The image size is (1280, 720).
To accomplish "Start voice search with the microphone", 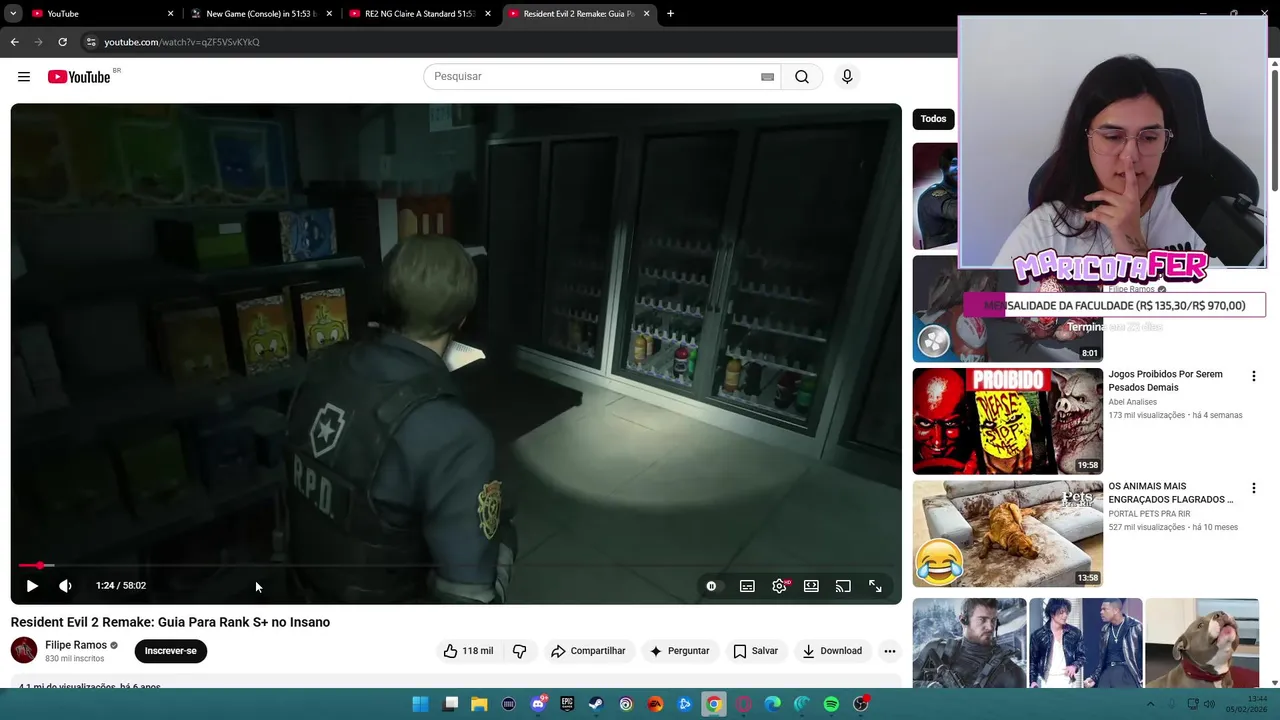I will (x=847, y=77).
